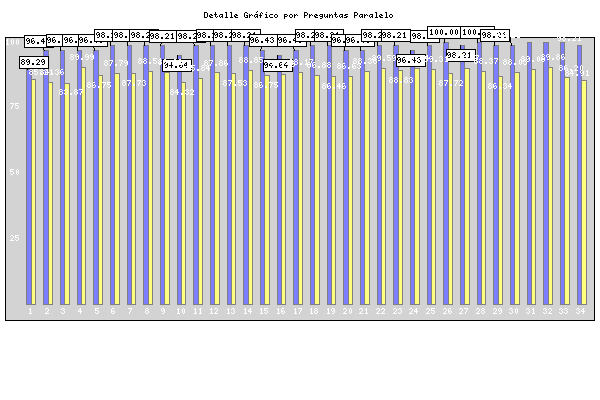Viewport: 600px width, 400px height.
Task: Select the y-axis label 25
Action: tap(14, 238)
